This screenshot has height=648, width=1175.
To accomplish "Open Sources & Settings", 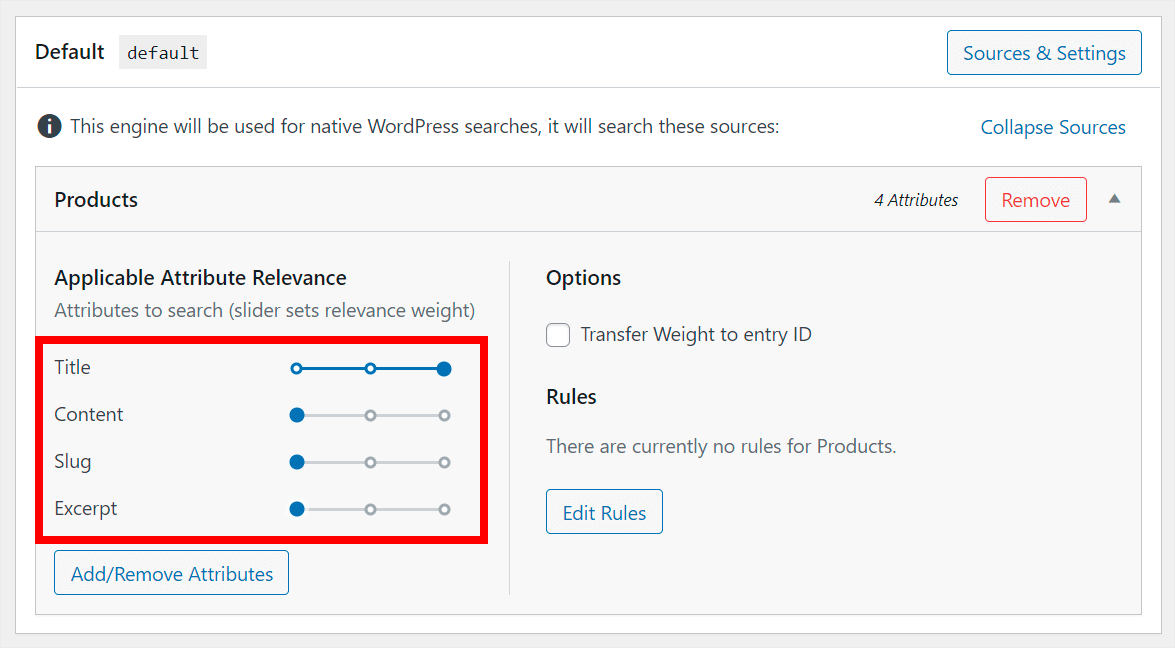I will tap(1044, 53).
